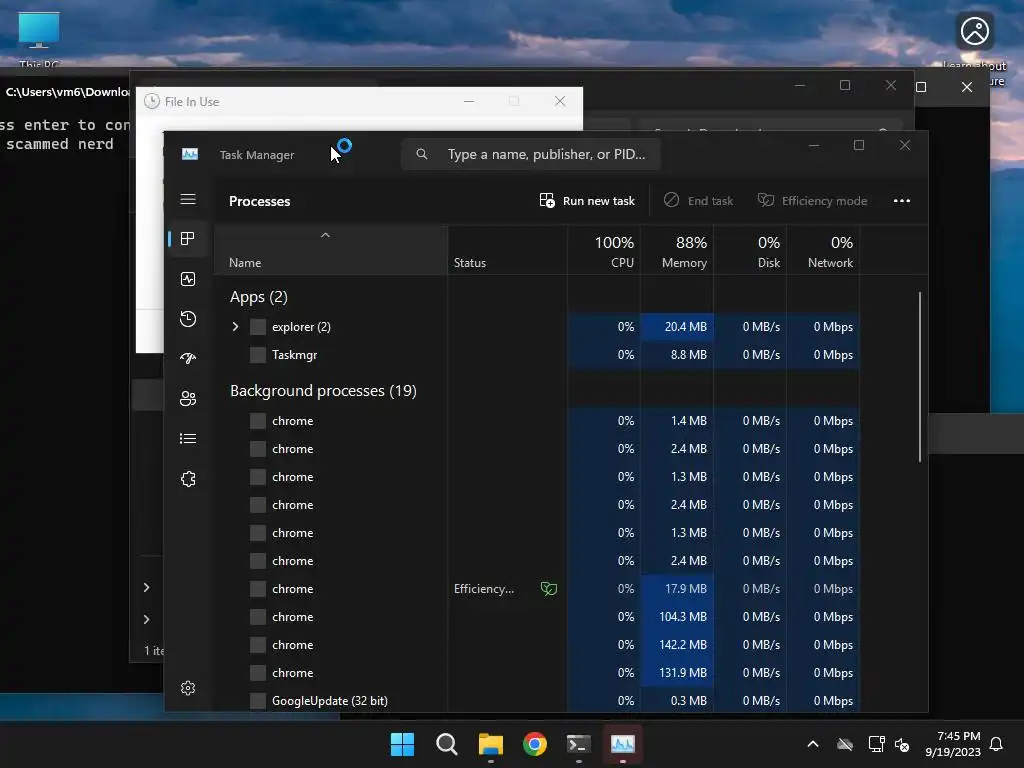This screenshot has height=768, width=1024.
Task: Select chrome process using 142.2 MB
Action: (537, 645)
